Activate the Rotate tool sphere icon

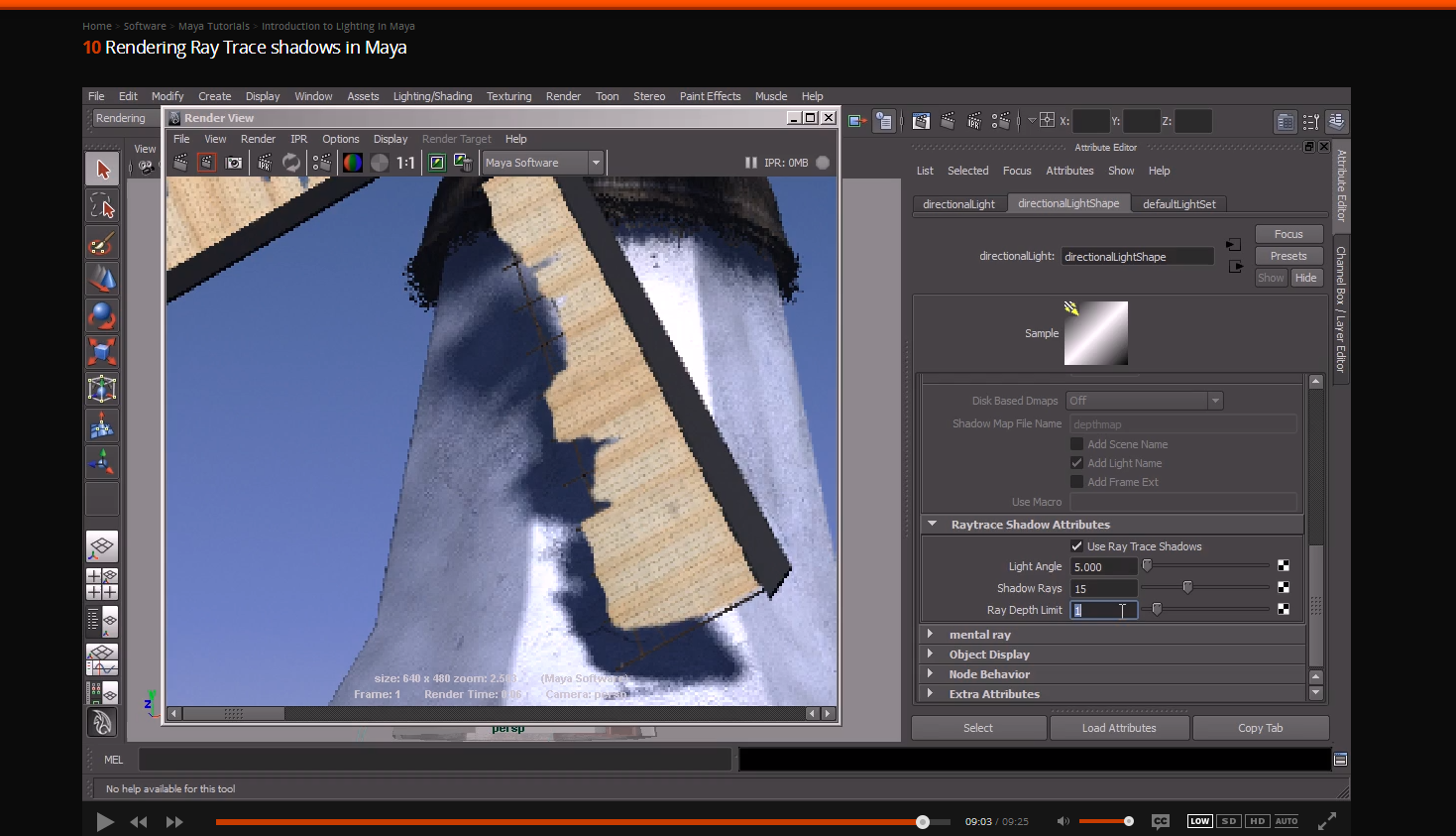(102, 315)
